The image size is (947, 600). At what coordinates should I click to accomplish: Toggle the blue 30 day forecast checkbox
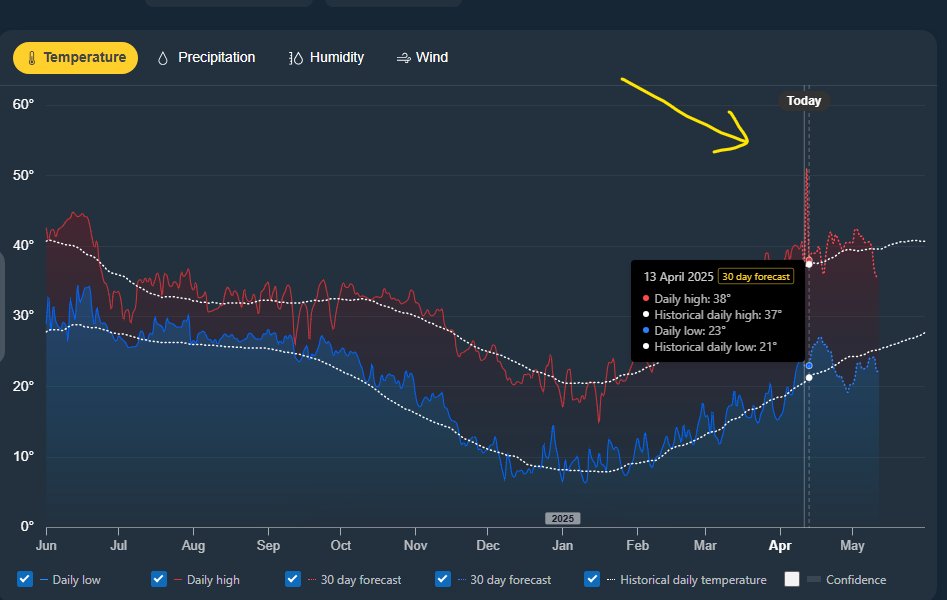tap(443, 579)
